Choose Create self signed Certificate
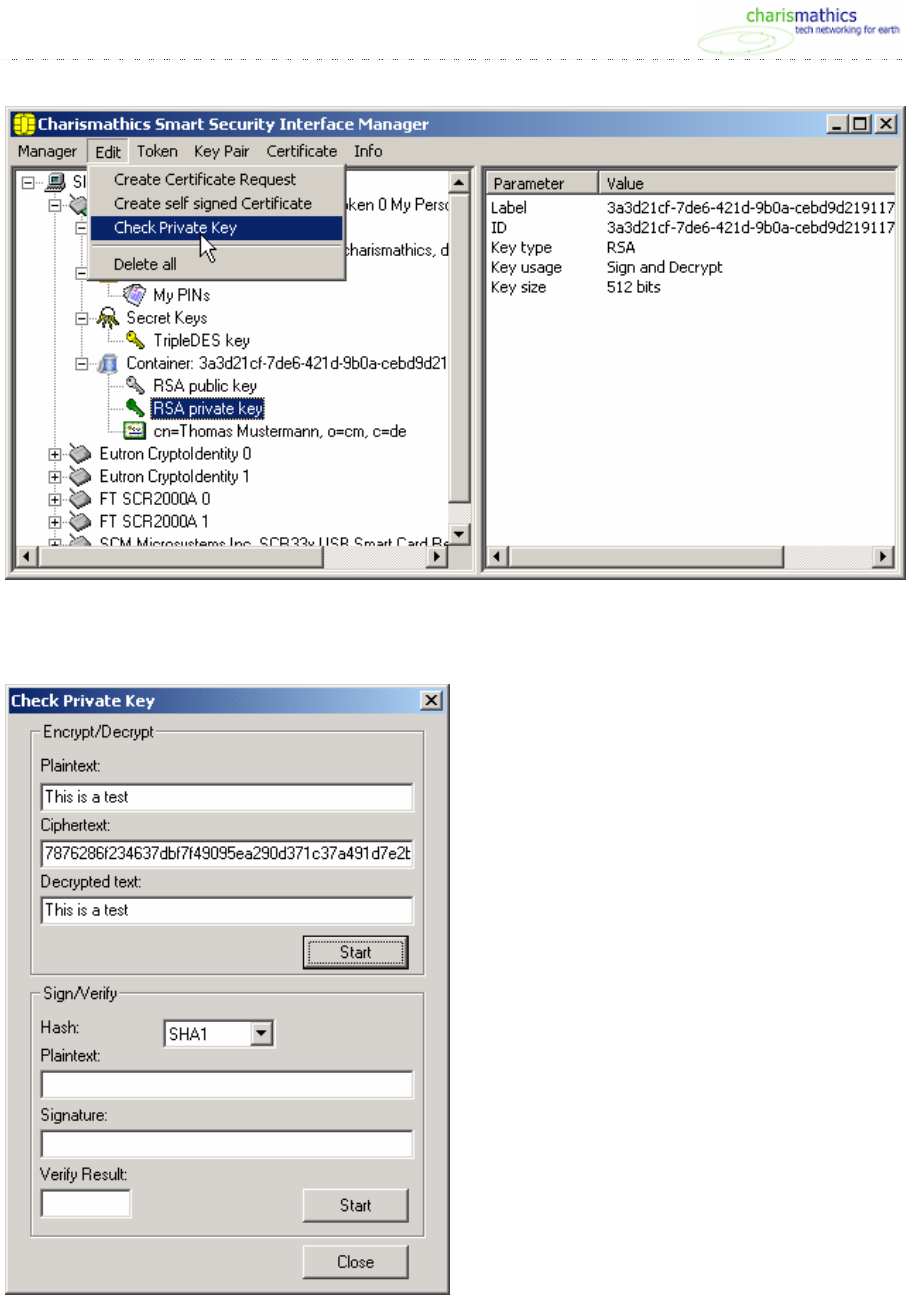Viewport: 906px width, 1295px height. 217,203
